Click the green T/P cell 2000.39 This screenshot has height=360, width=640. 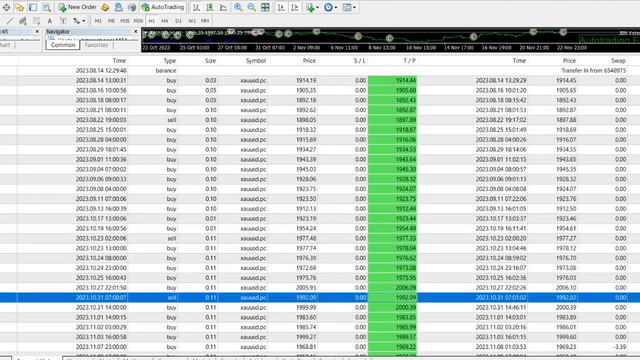point(392,307)
